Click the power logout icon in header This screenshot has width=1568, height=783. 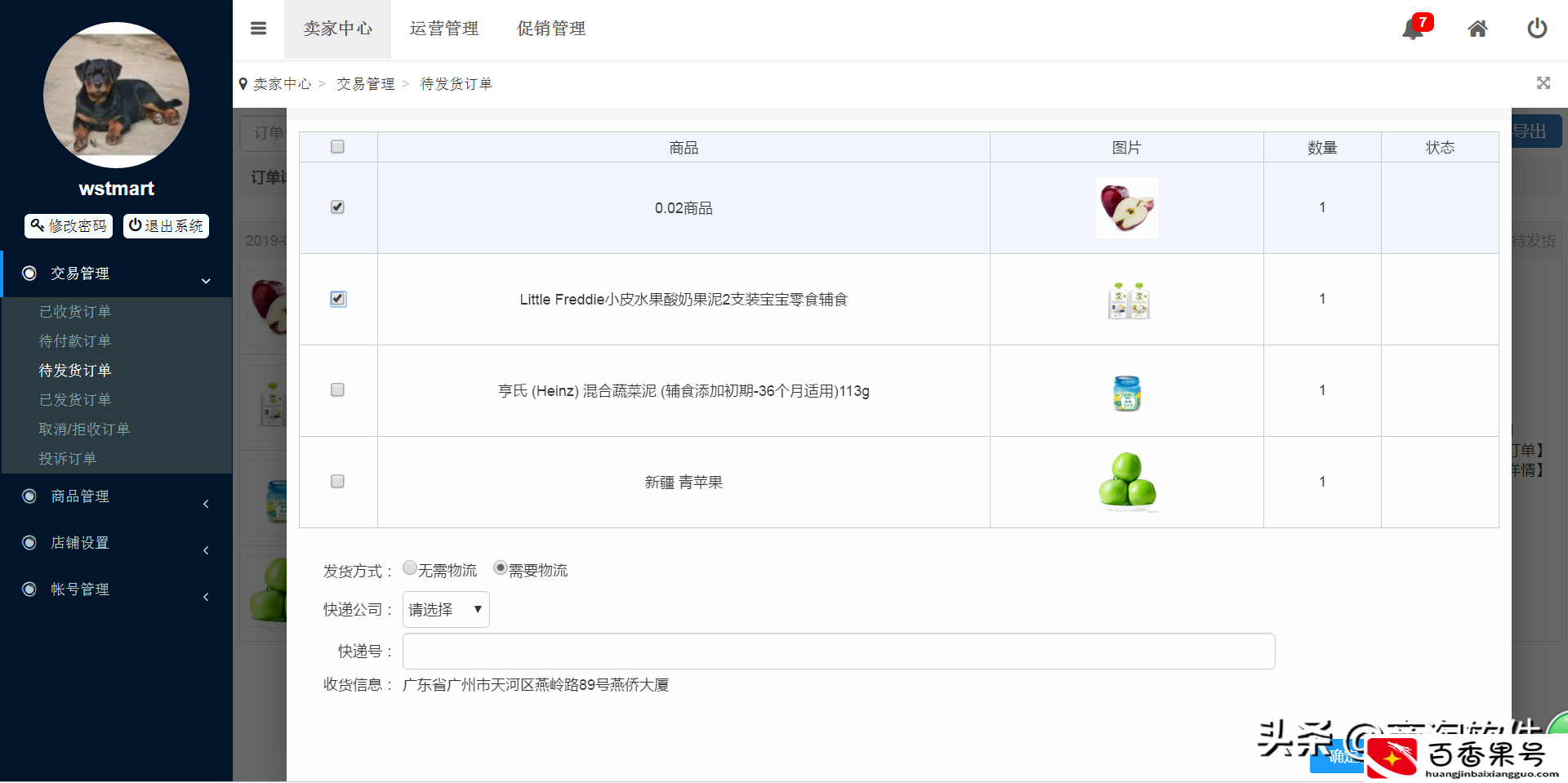pyautogui.click(x=1537, y=29)
